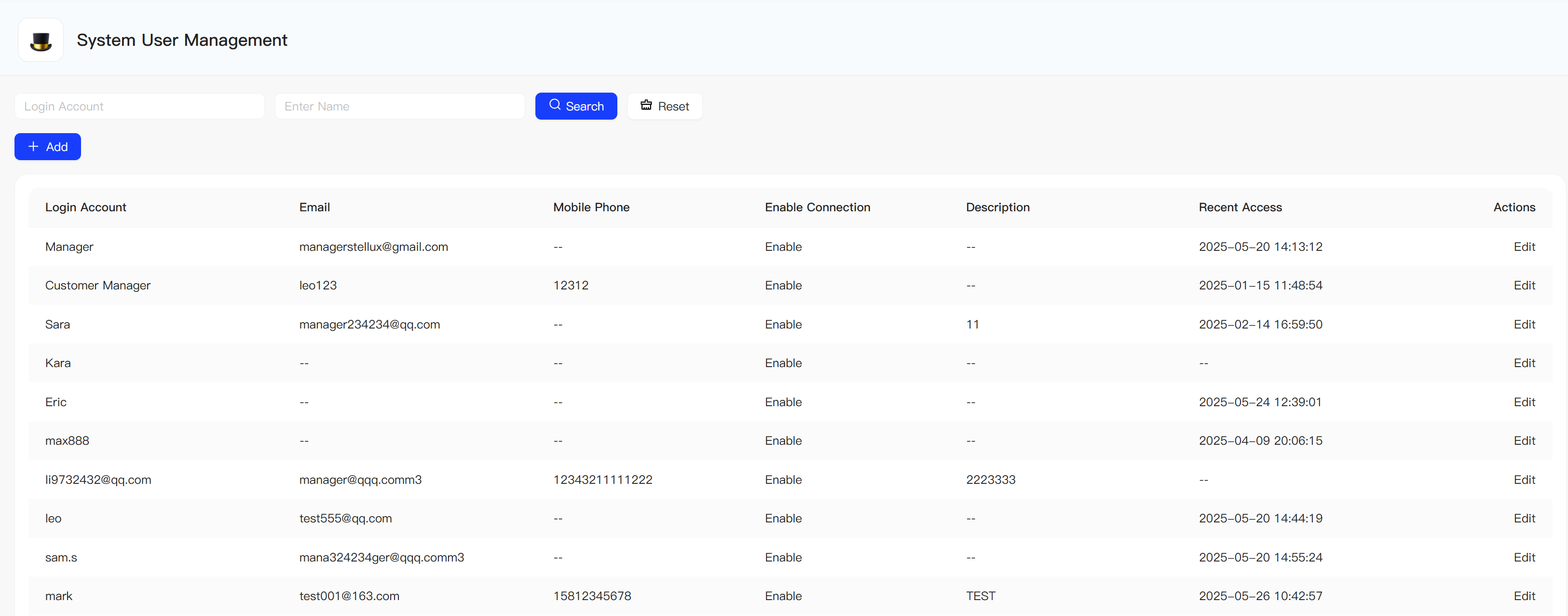Image resolution: width=1568 pixels, height=616 pixels.
Task: Click the li9732432@qq.com account name
Action: coord(98,479)
